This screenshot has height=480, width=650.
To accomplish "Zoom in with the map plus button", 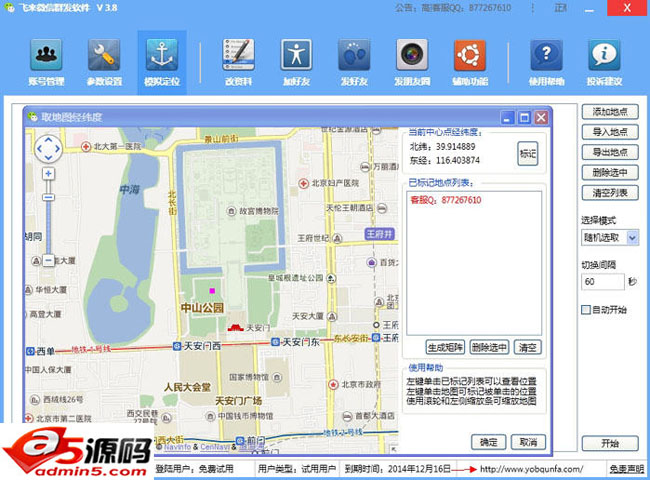I will coord(49,174).
